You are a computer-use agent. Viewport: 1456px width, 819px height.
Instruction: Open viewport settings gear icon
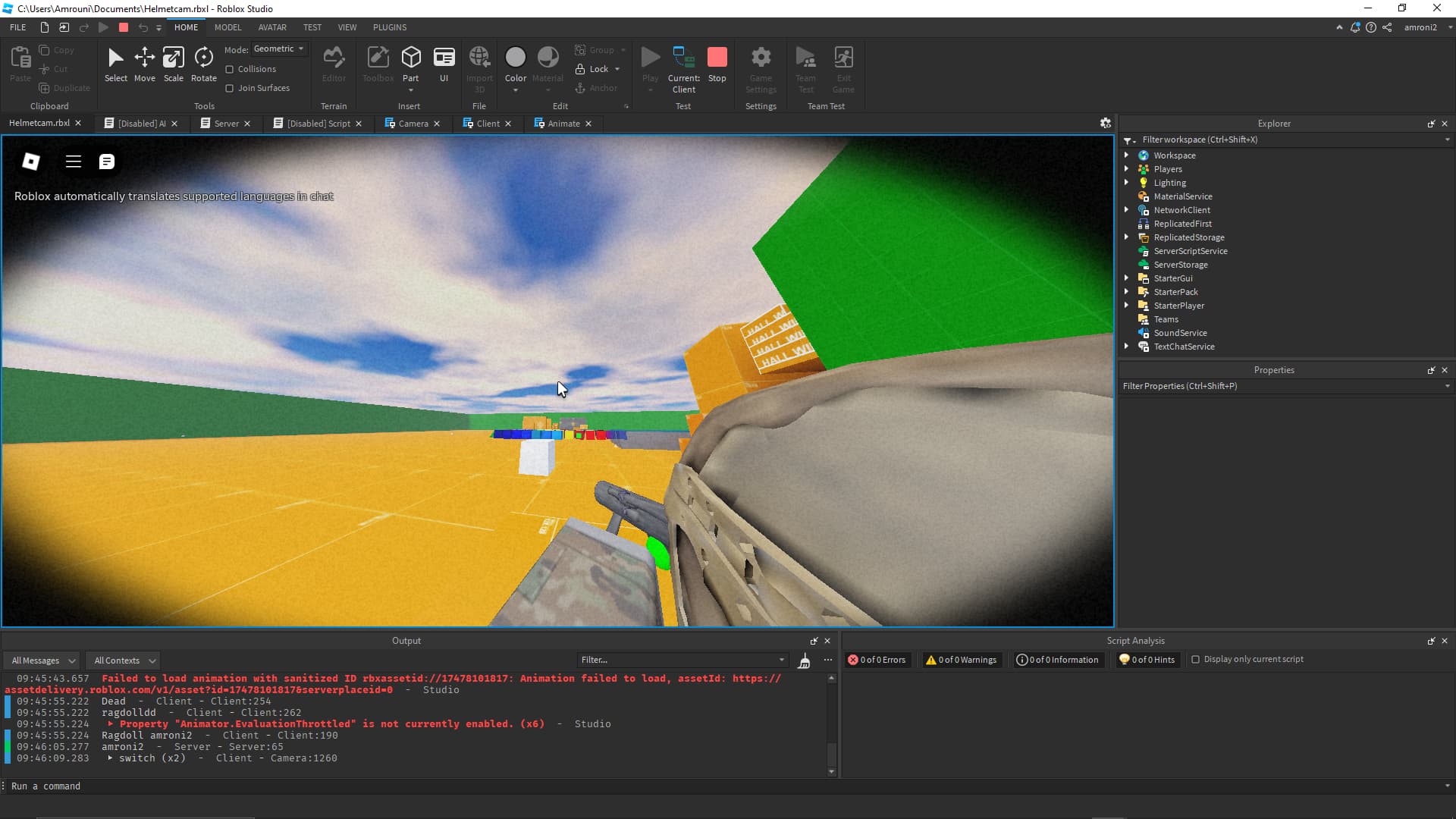pos(1106,123)
